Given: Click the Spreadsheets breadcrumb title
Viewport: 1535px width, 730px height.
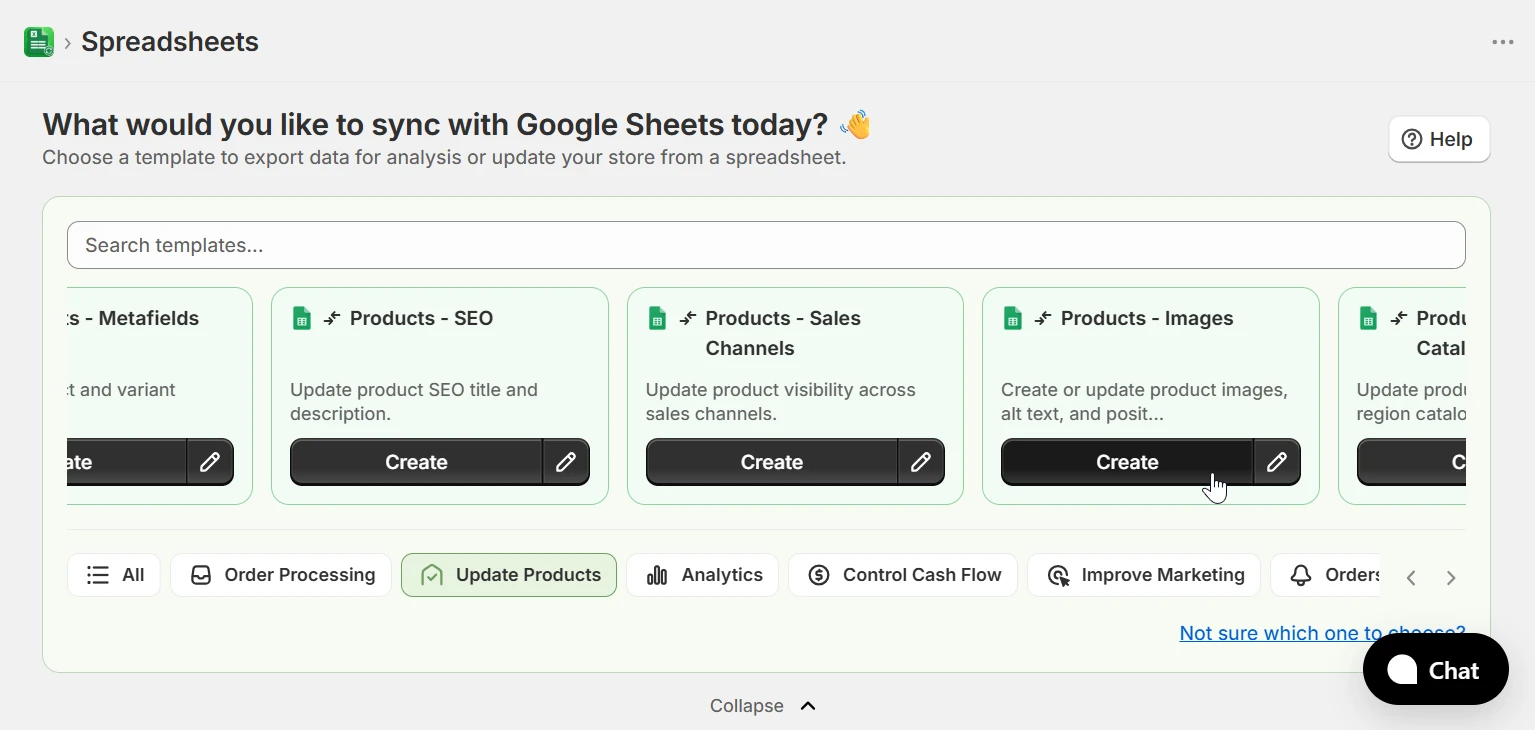Looking at the screenshot, I should 170,42.
